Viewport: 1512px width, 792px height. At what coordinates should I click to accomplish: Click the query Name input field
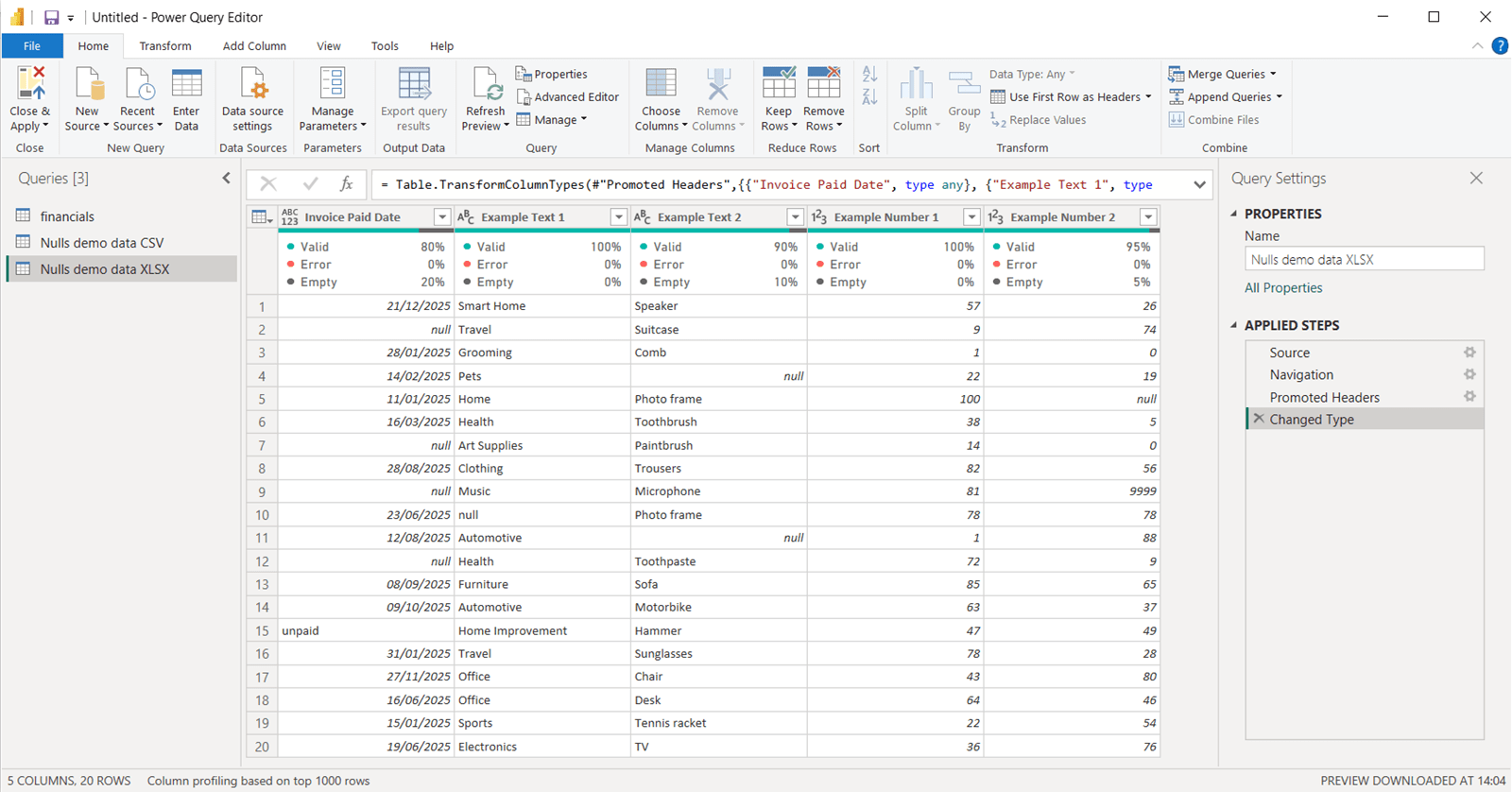1365,259
